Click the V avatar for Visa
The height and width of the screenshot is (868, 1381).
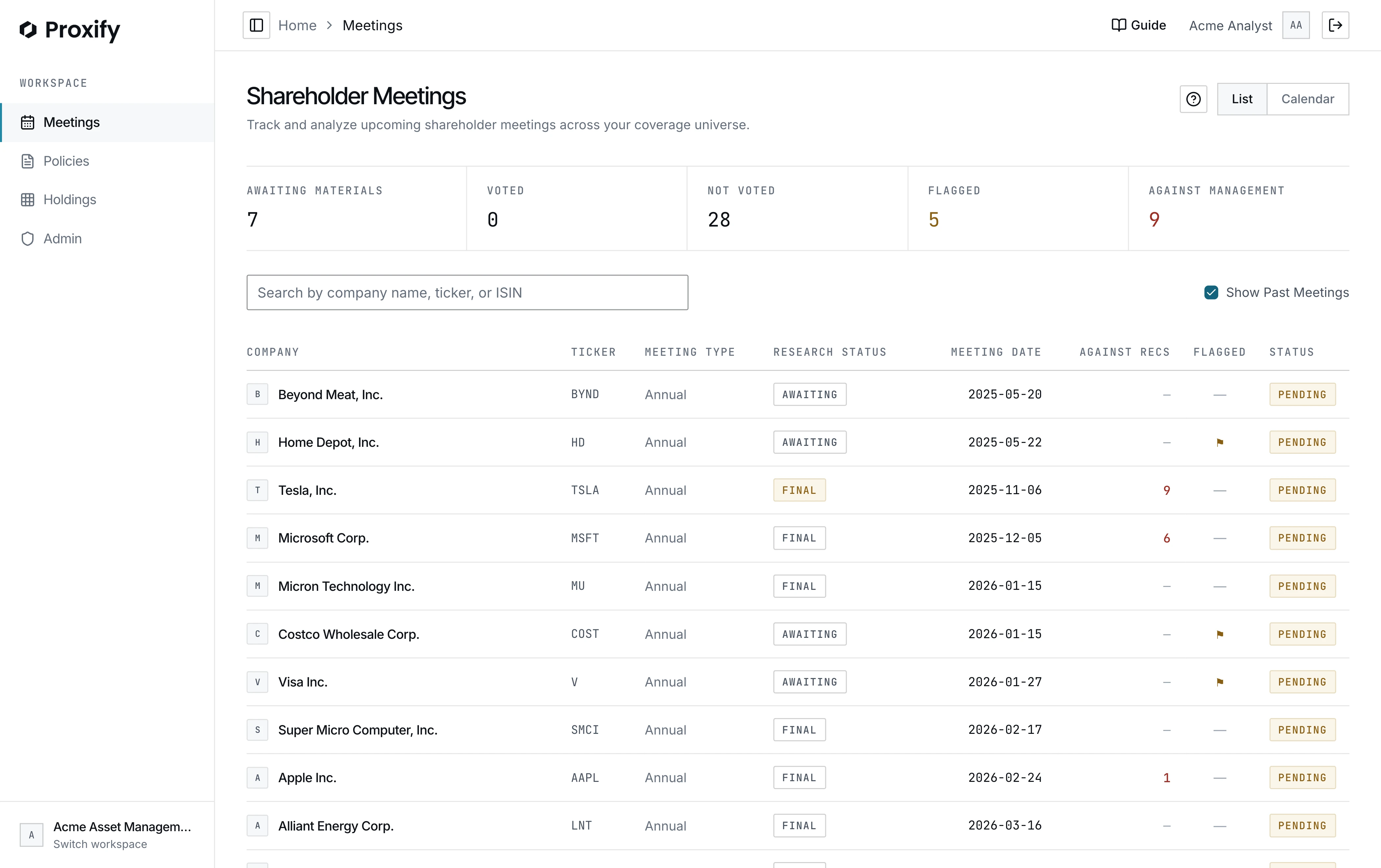click(257, 682)
